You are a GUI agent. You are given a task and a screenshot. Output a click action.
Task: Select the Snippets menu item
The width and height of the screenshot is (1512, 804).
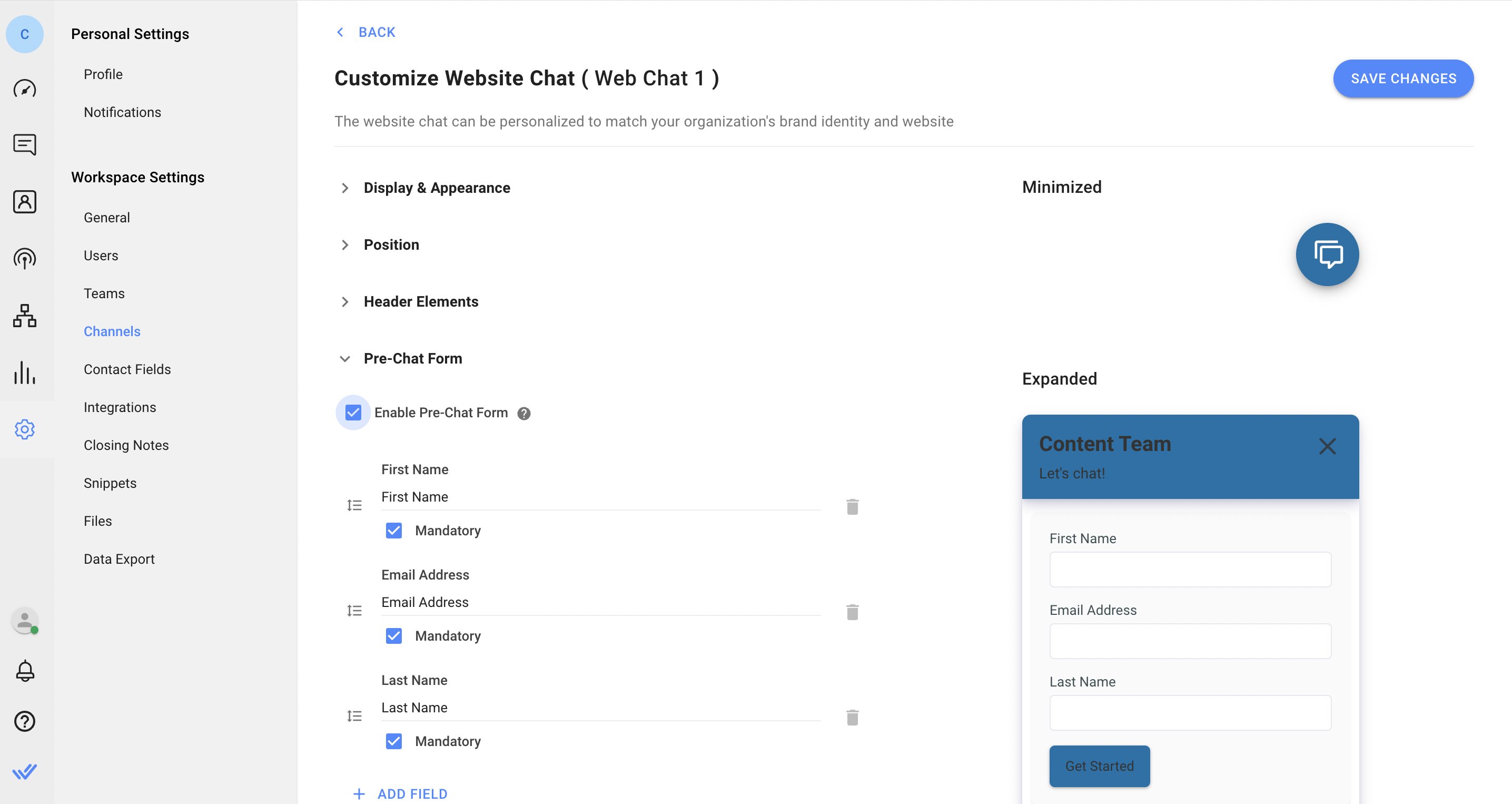coord(111,483)
